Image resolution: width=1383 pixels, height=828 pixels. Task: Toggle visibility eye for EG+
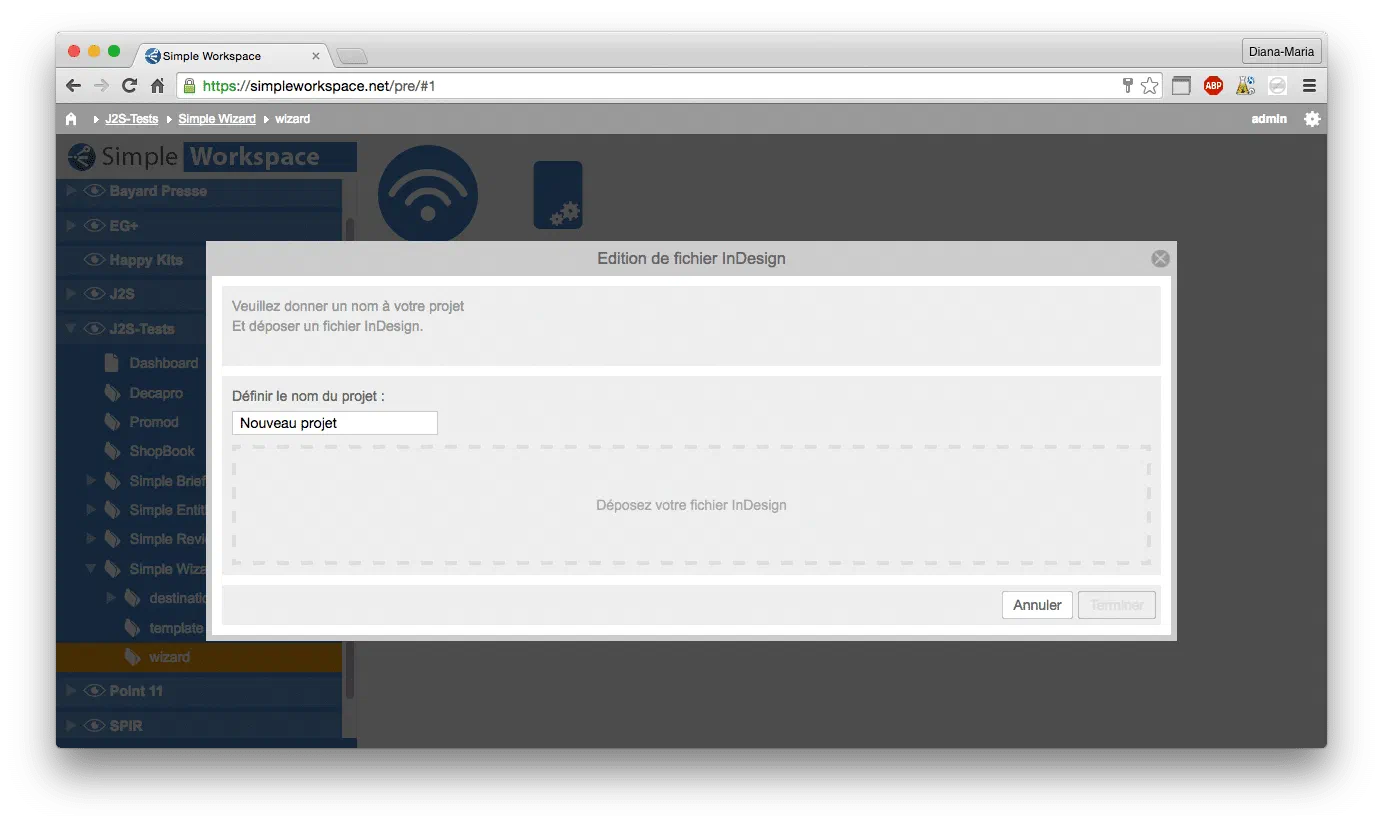pyautogui.click(x=95, y=226)
